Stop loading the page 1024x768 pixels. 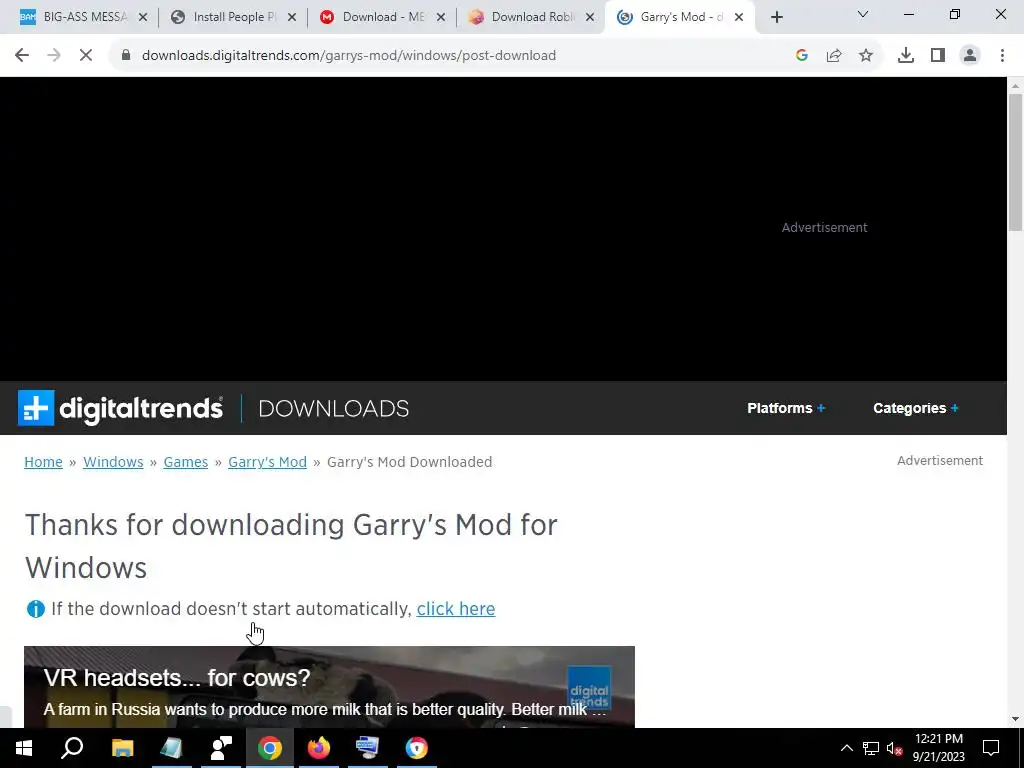click(86, 56)
